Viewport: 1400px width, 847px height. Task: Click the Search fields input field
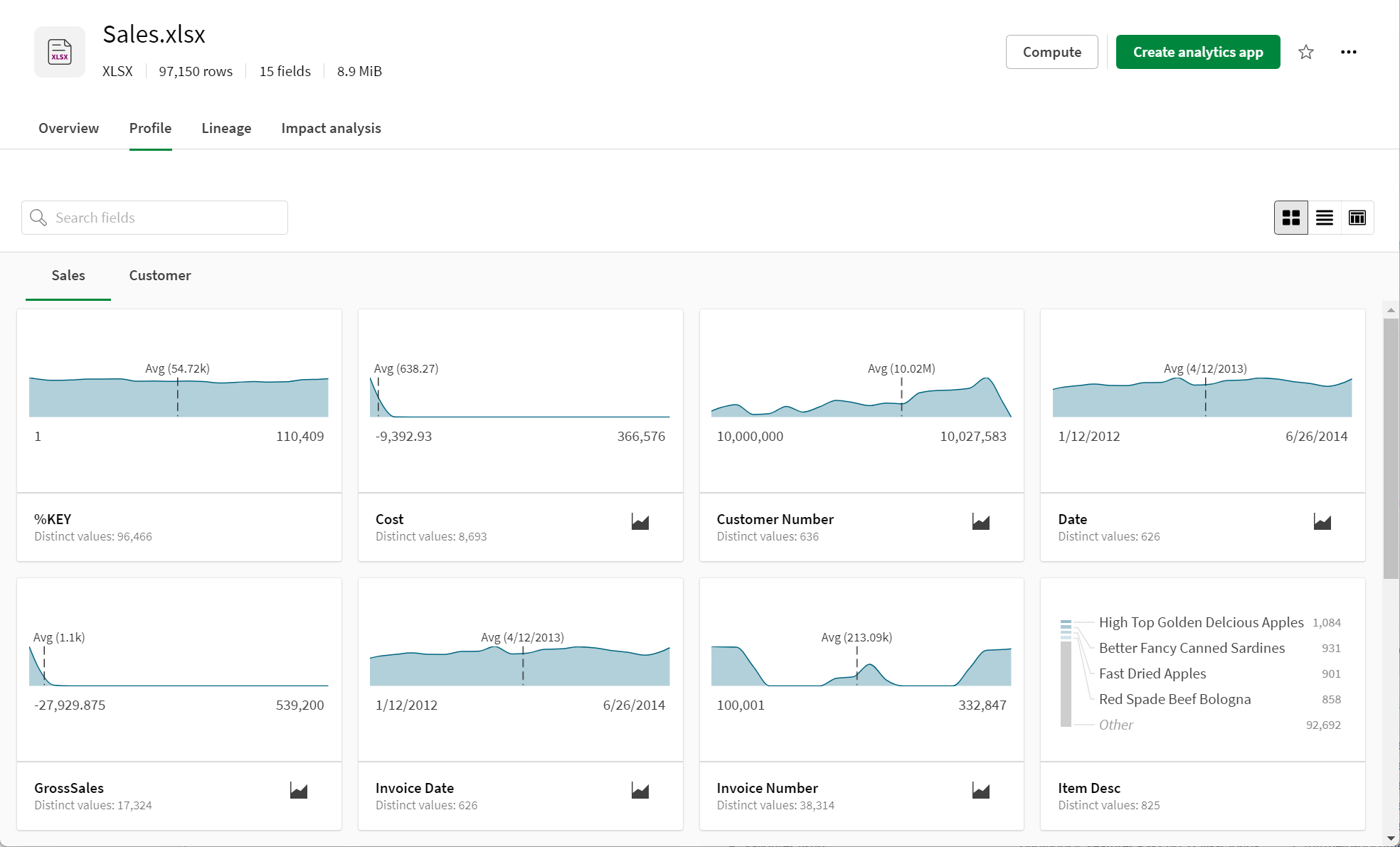tap(154, 217)
